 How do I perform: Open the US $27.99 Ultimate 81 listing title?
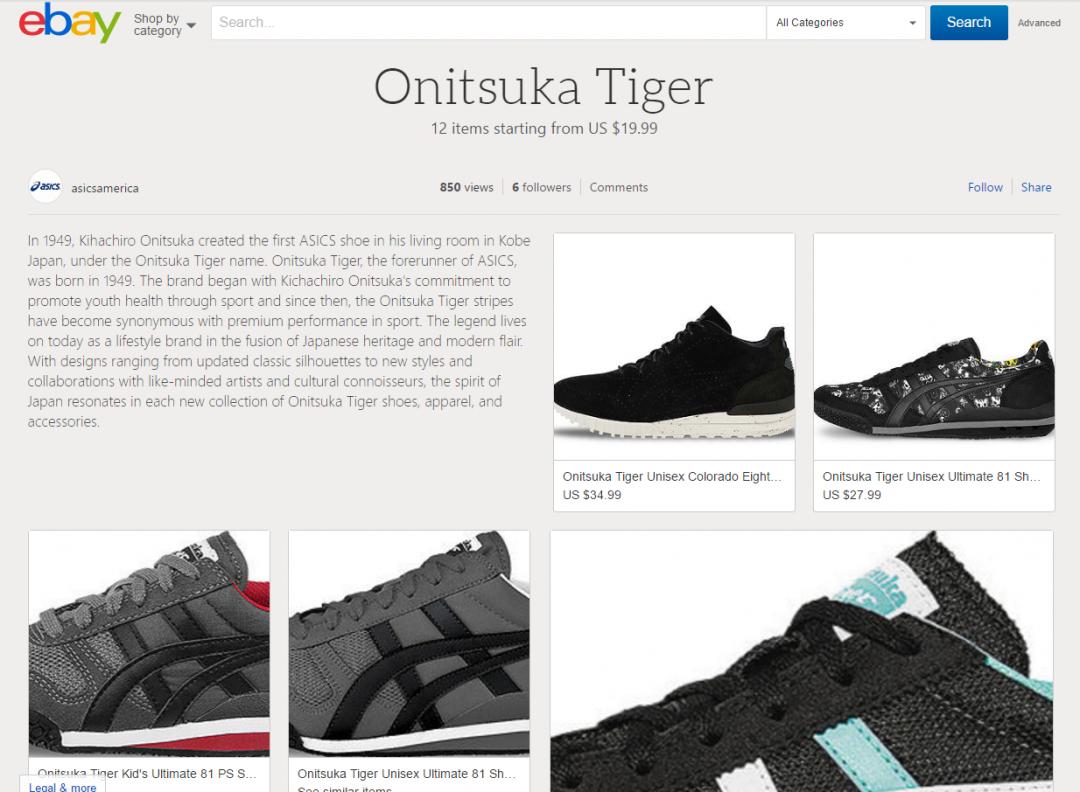click(931, 477)
